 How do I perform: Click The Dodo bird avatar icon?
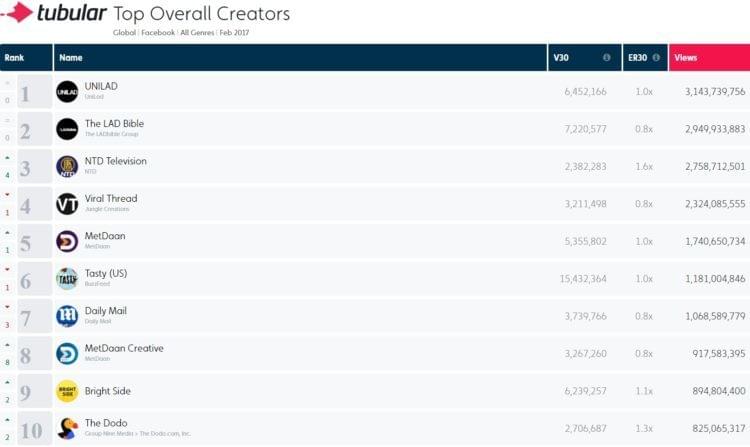(x=67, y=428)
